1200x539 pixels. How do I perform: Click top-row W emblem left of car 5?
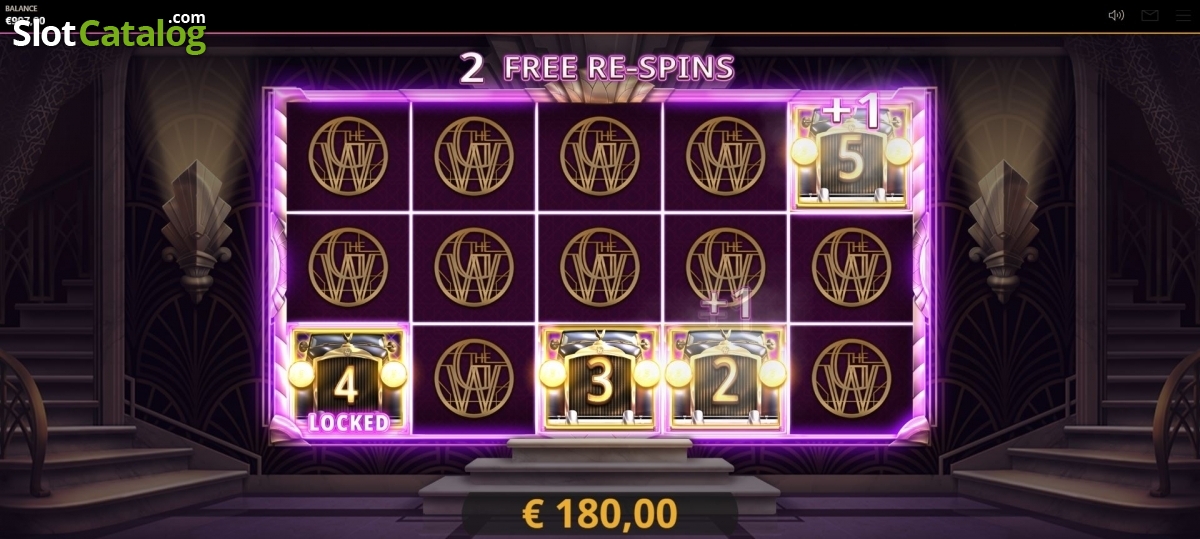point(725,156)
